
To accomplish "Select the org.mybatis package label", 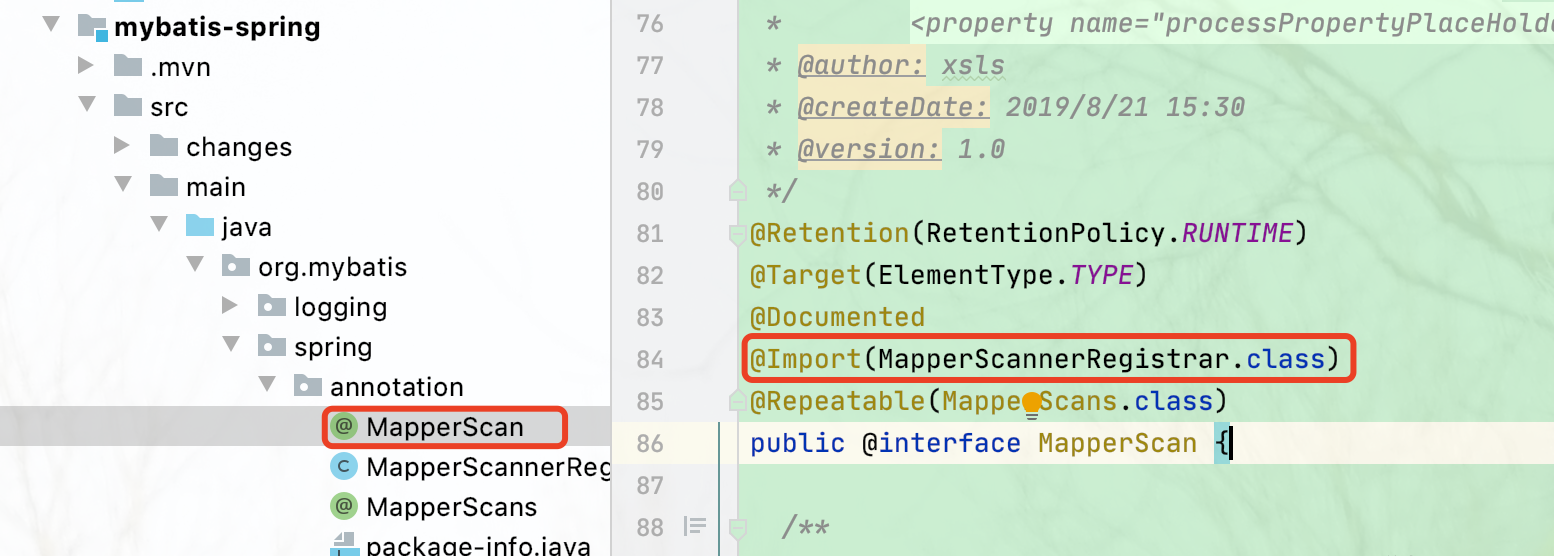I will click(333, 267).
